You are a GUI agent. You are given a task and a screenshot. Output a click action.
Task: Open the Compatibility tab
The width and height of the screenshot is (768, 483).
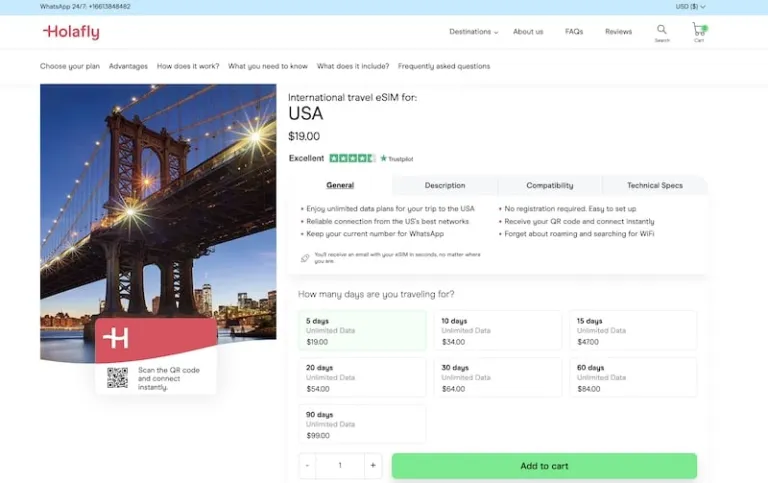[x=550, y=185]
